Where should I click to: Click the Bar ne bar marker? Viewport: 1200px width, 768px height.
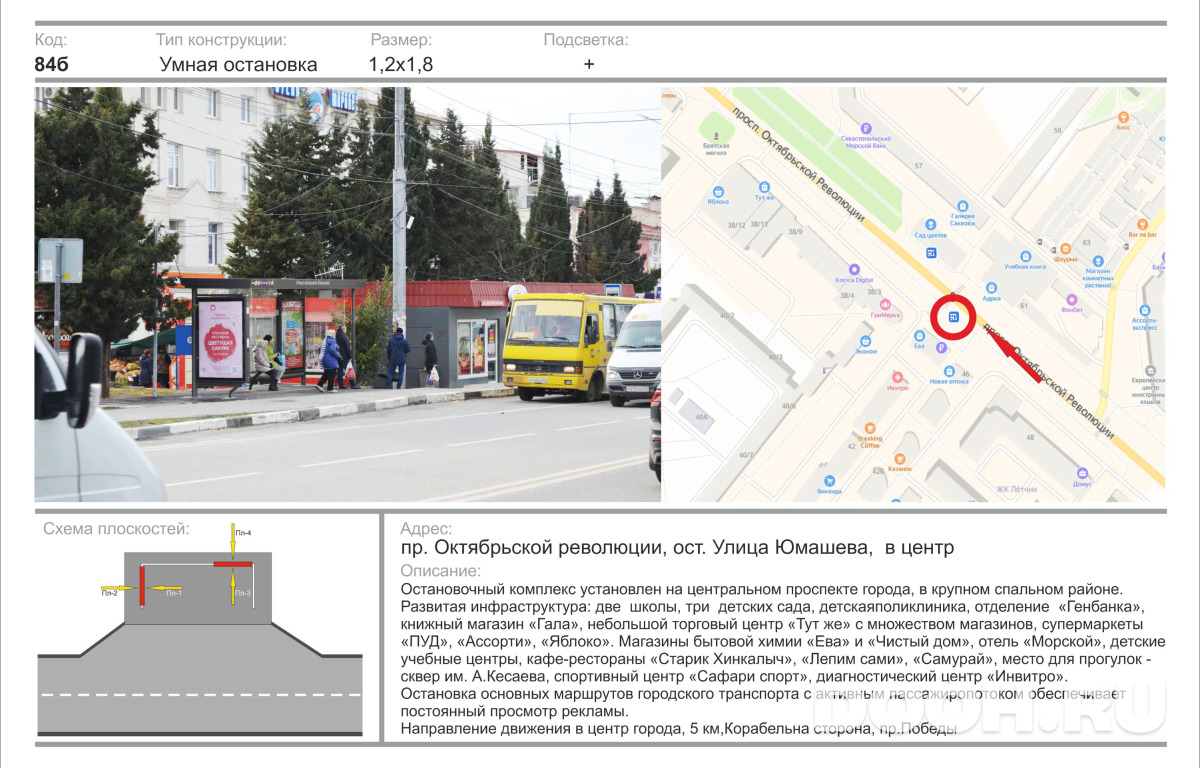tap(1142, 223)
